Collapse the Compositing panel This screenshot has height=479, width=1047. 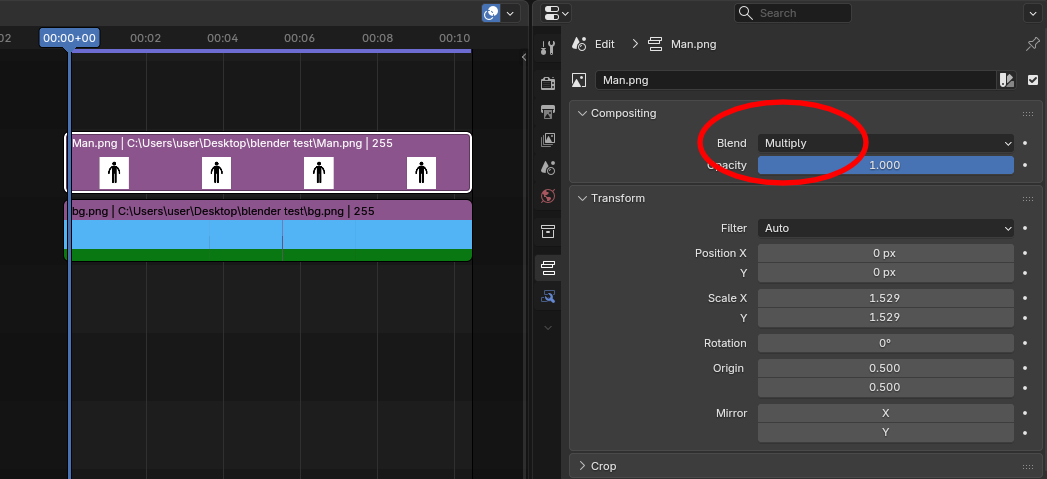pos(582,114)
